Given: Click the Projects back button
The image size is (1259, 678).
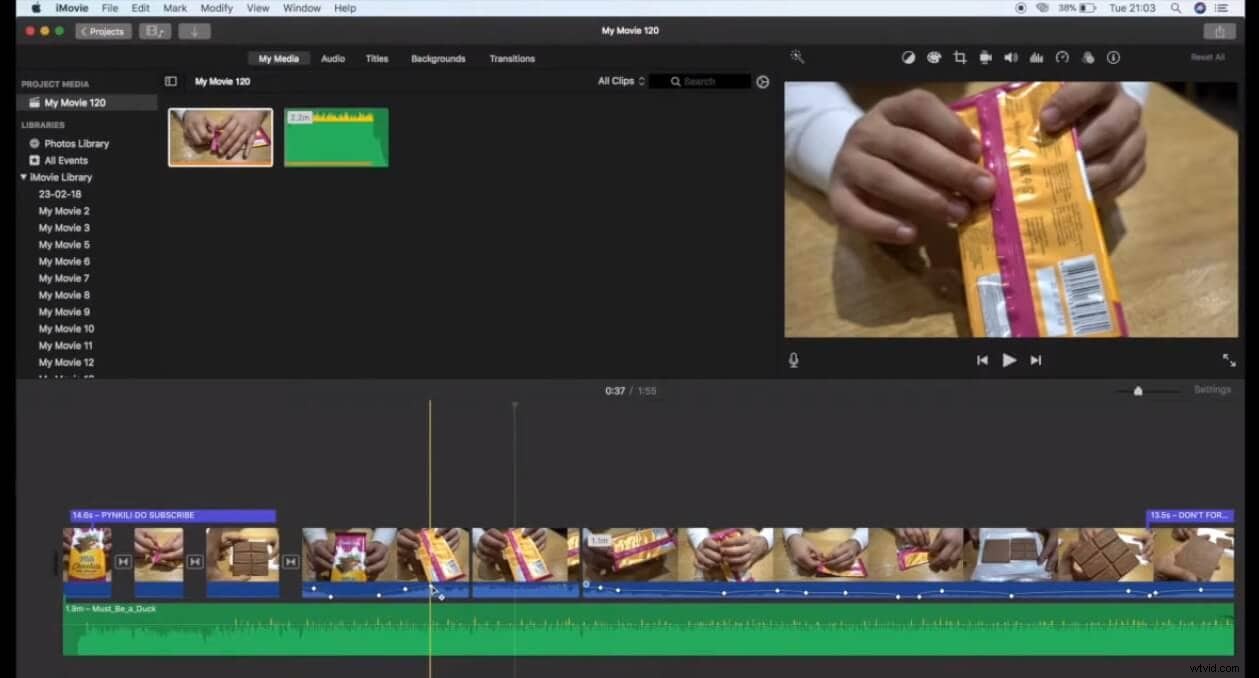Looking at the screenshot, I should (103, 30).
